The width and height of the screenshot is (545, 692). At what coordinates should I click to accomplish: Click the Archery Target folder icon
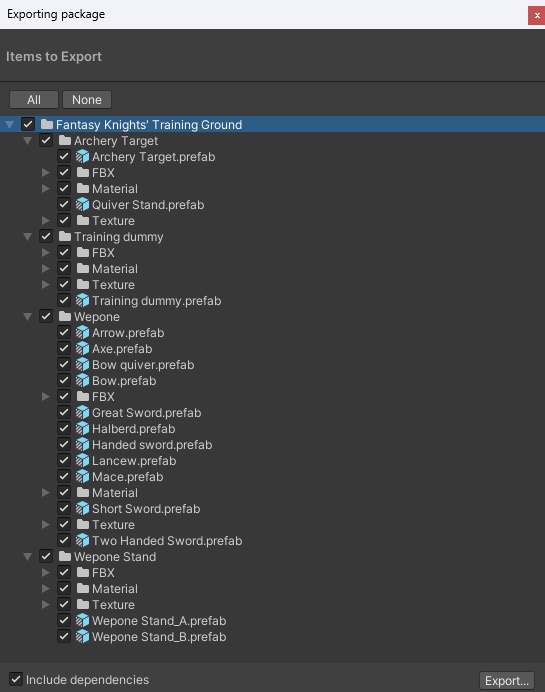tap(65, 140)
